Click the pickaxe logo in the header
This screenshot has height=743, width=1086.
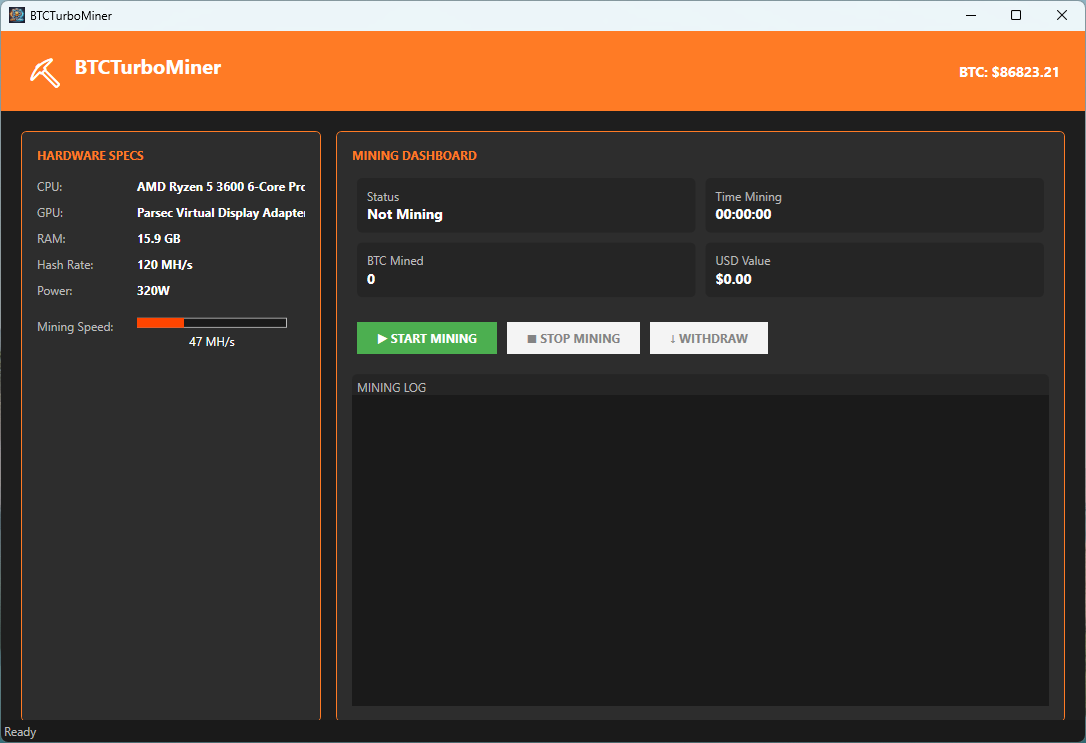(x=45, y=70)
